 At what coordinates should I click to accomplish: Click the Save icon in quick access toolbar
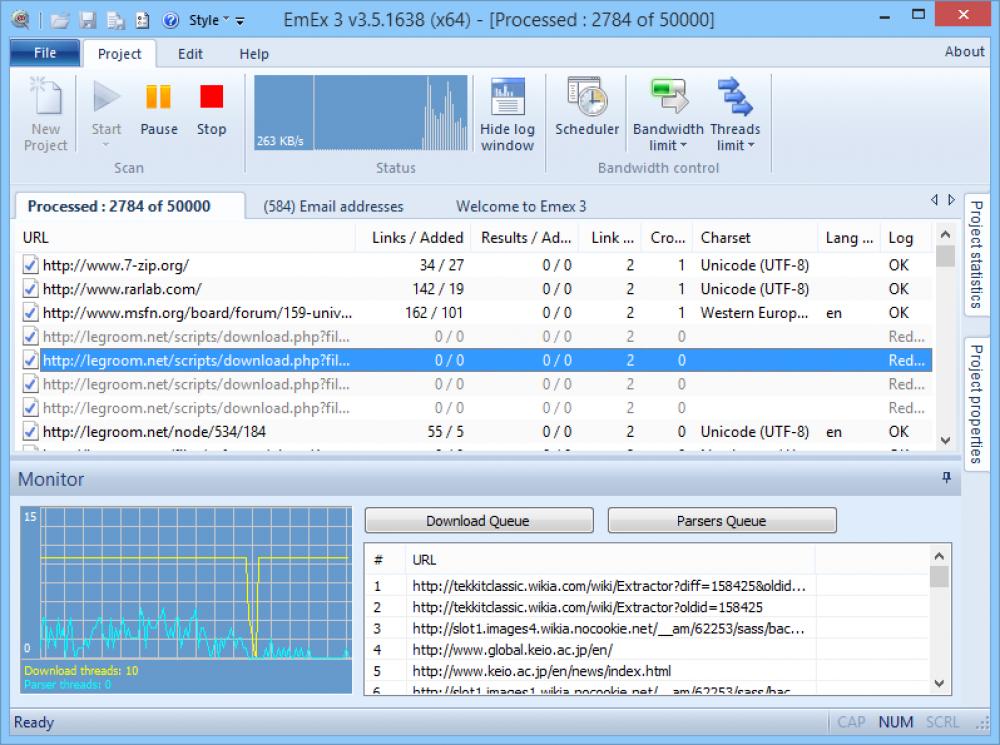[88, 18]
